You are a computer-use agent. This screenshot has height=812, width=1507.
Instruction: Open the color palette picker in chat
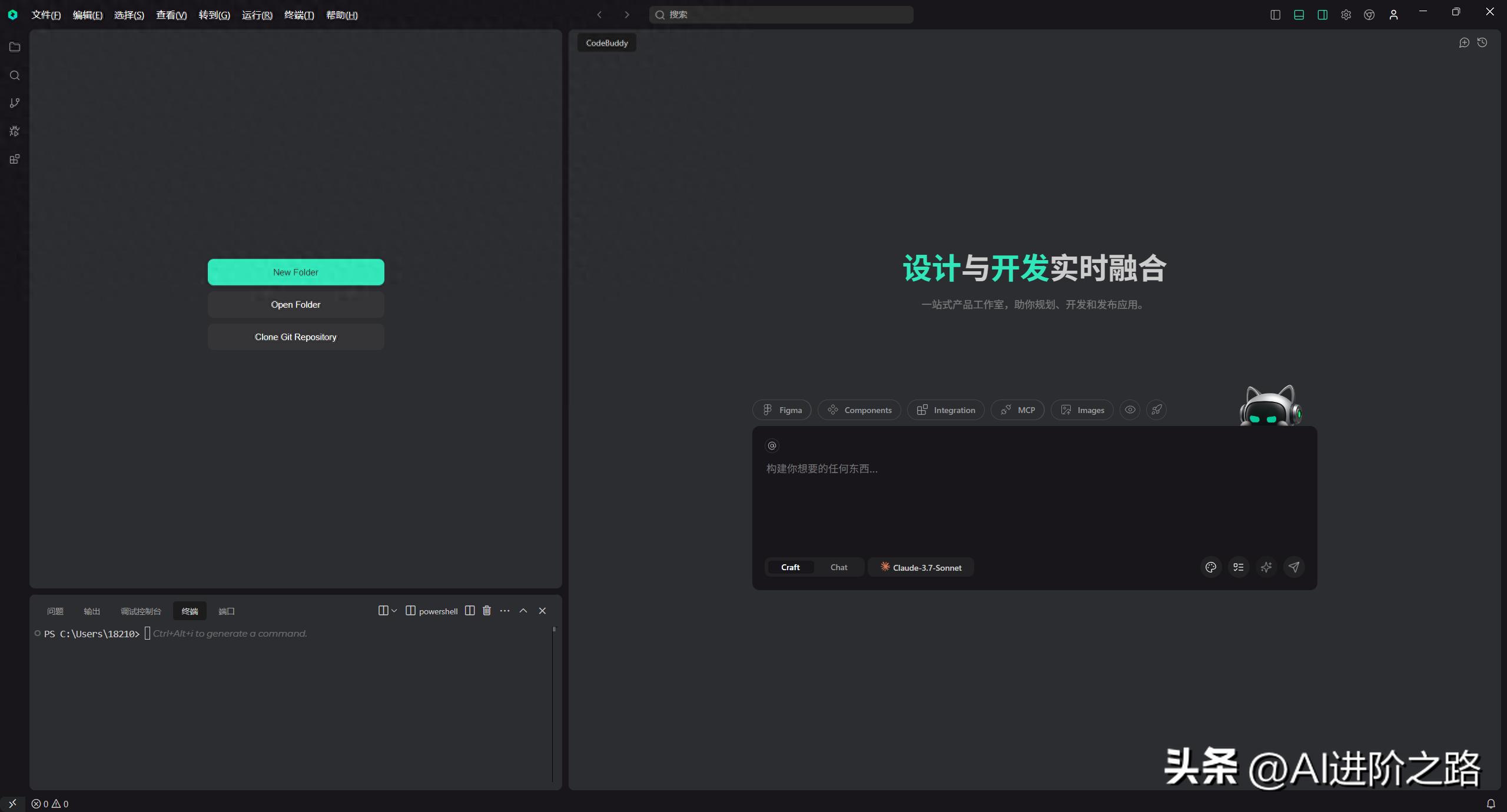tap(1210, 567)
